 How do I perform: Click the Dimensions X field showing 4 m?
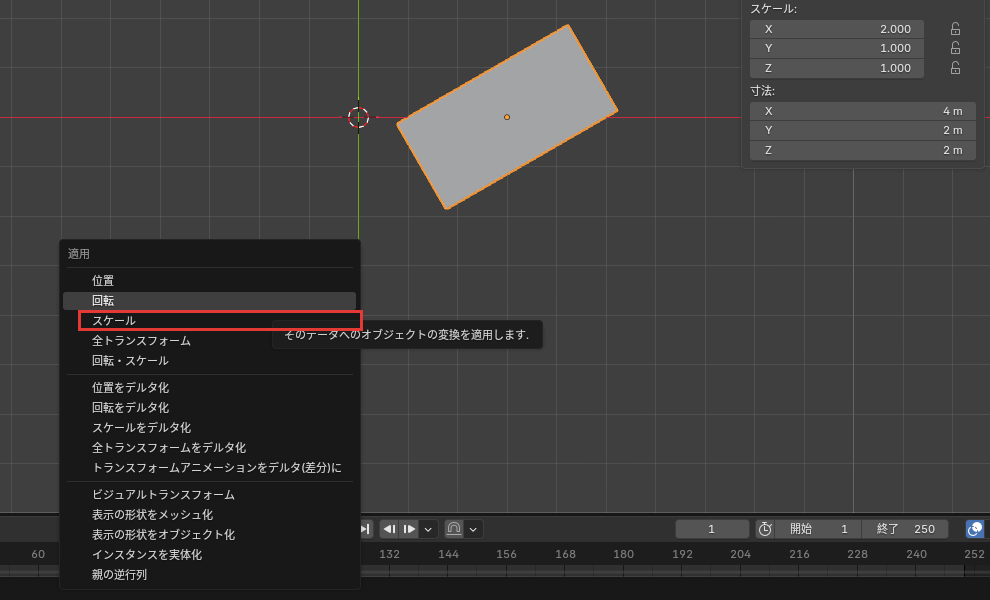tap(862, 111)
